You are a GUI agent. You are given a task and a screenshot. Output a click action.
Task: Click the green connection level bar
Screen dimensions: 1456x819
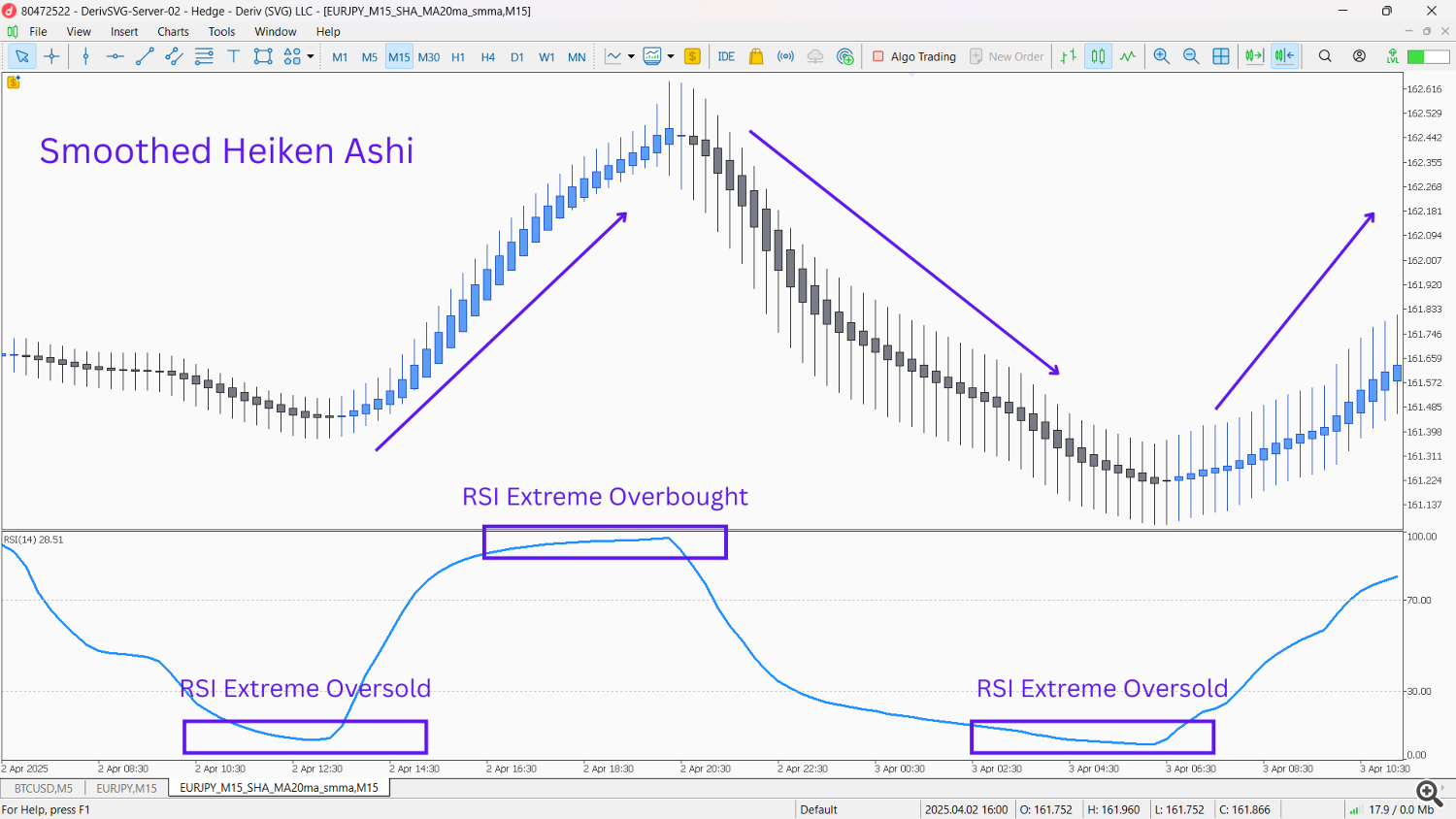(1428, 56)
